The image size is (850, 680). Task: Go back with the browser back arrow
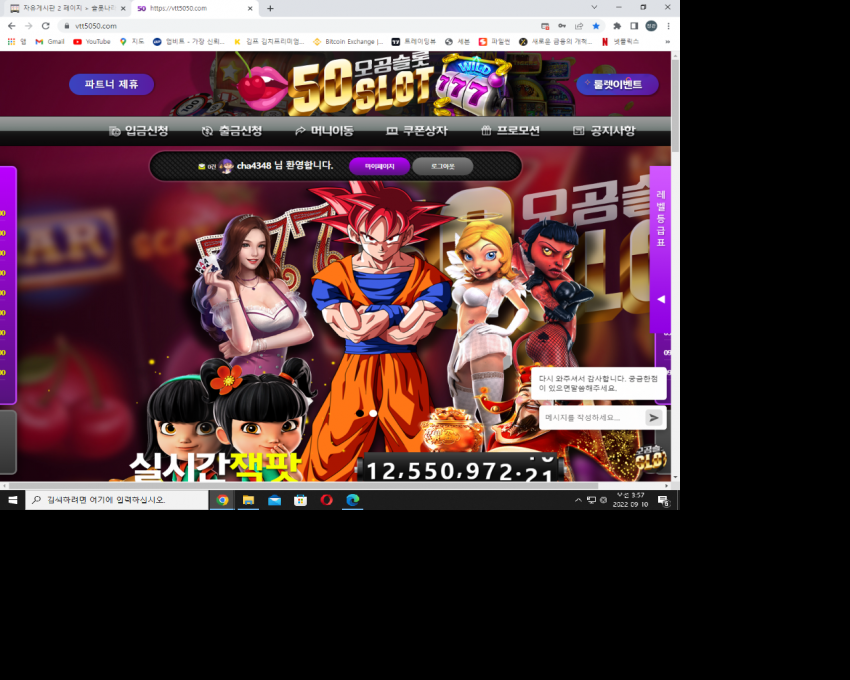pos(11,26)
